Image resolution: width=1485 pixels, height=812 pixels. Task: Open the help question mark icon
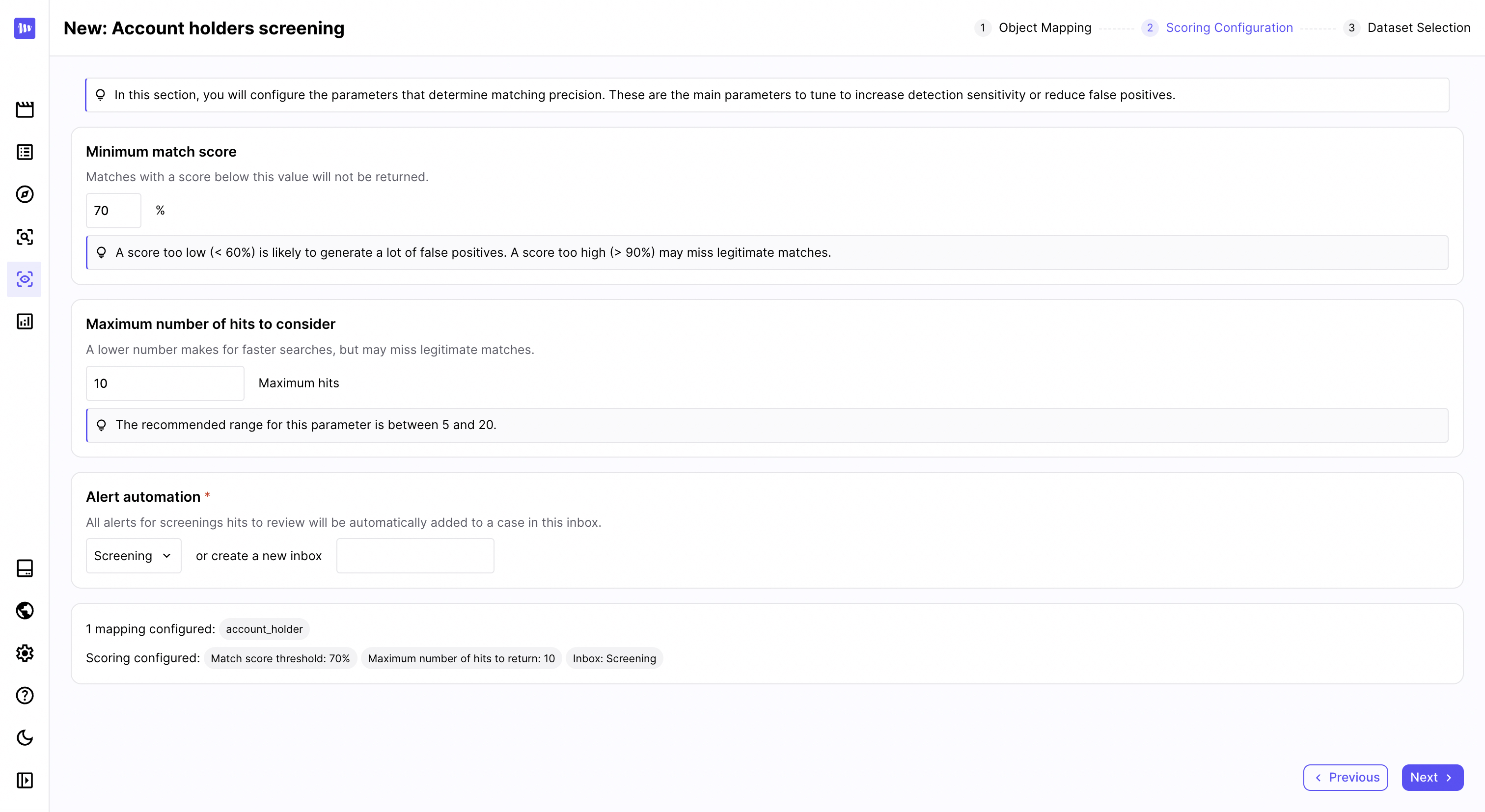pyautogui.click(x=24, y=696)
